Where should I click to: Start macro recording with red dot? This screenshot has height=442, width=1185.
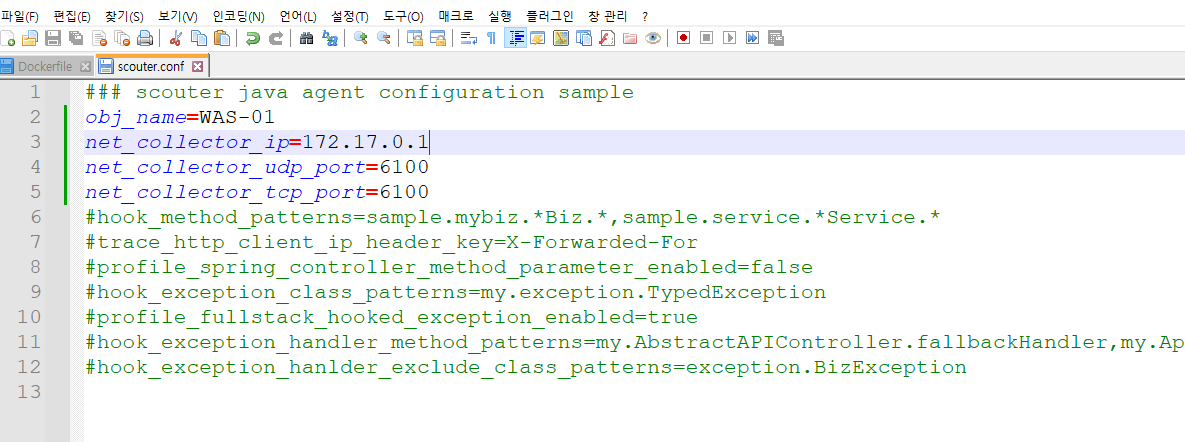683,38
